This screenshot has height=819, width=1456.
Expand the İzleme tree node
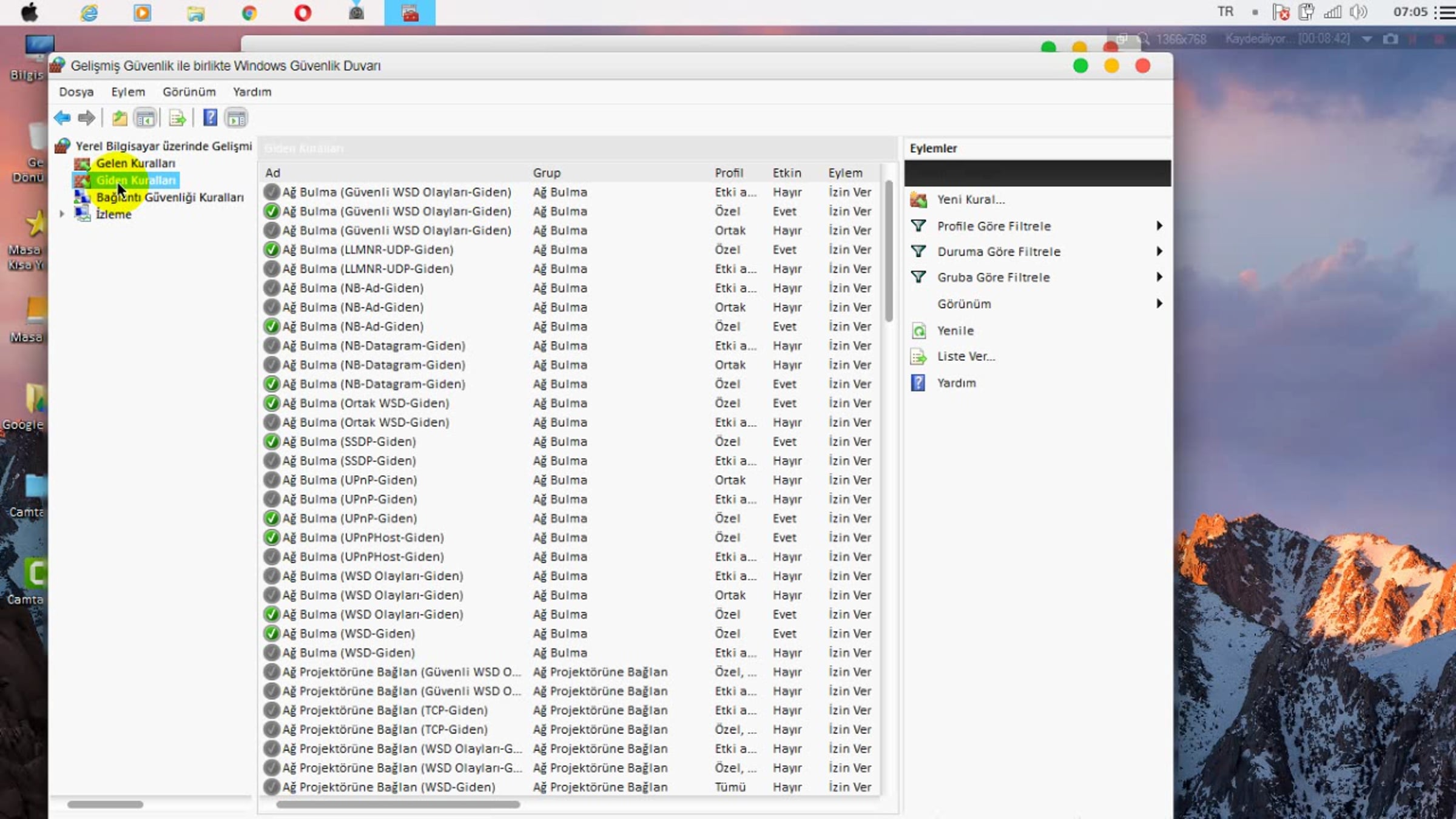click(61, 214)
